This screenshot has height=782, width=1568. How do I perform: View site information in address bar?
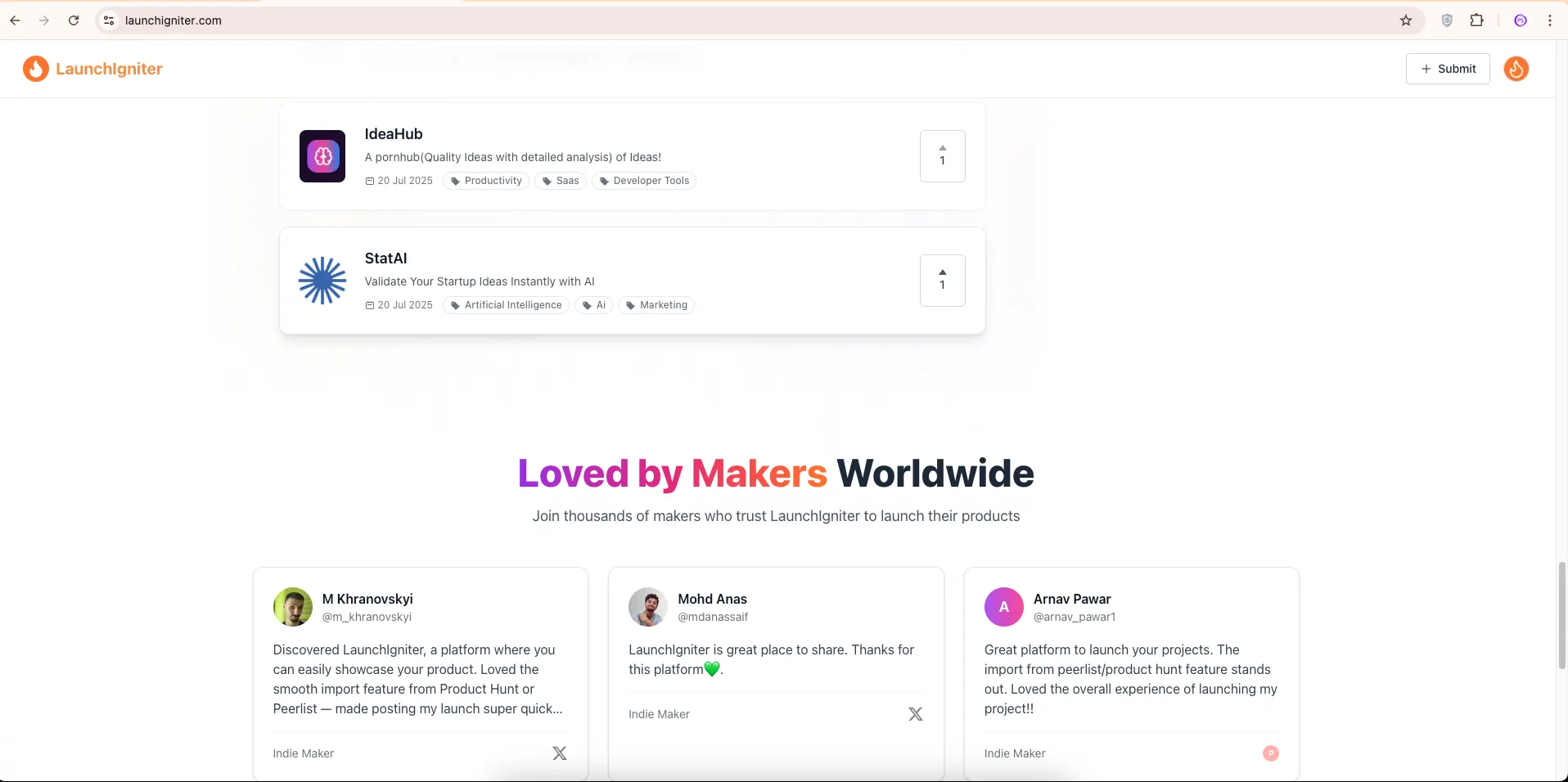[x=109, y=20]
